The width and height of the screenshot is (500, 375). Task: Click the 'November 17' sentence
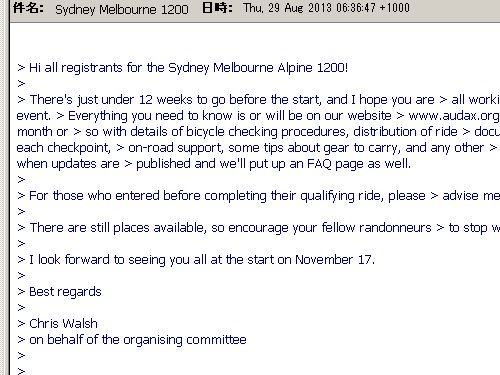[196, 260]
